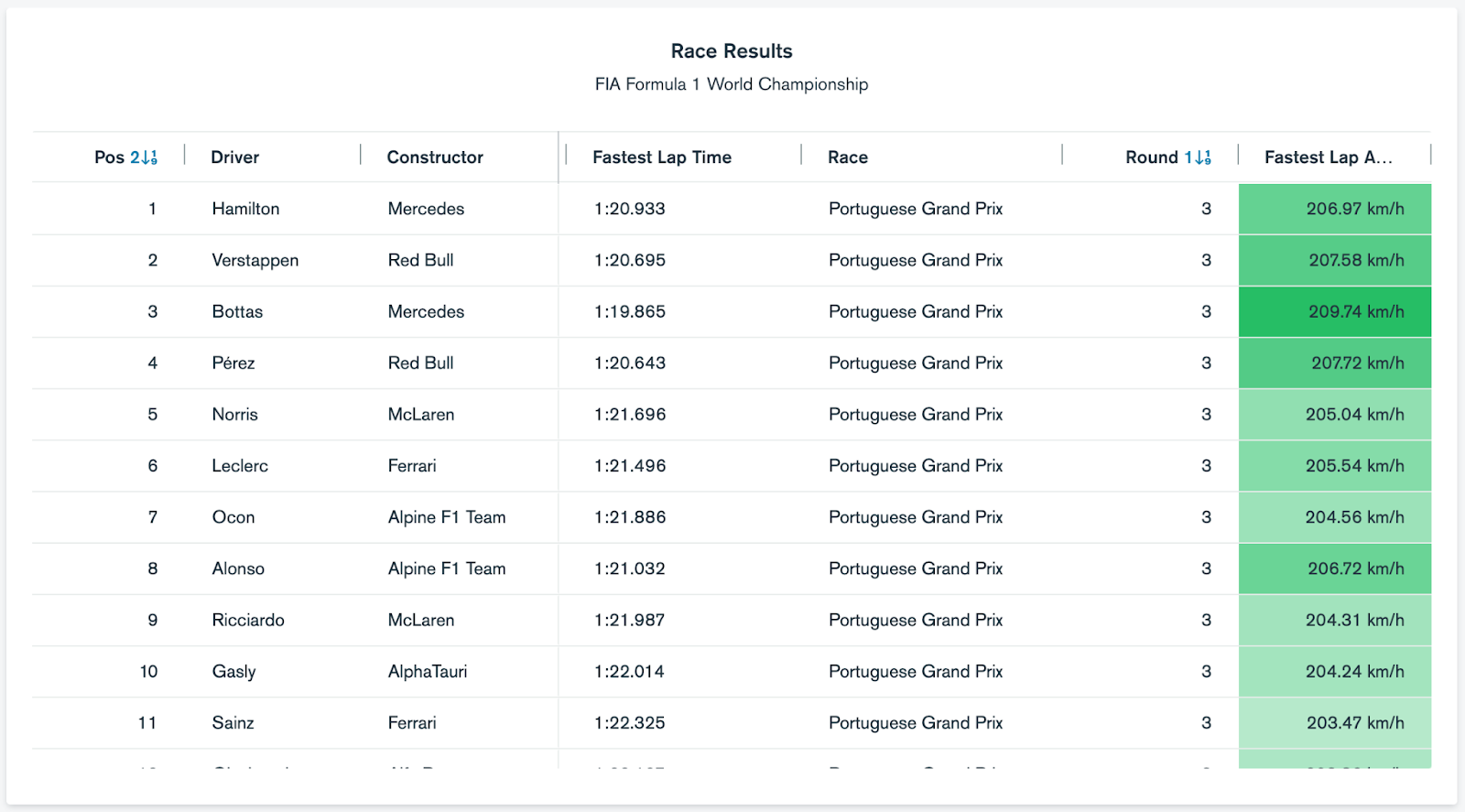Click the Fastest Lap Time column header
Image resolution: width=1465 pixels, height=812 pixels.
point(661,157)
